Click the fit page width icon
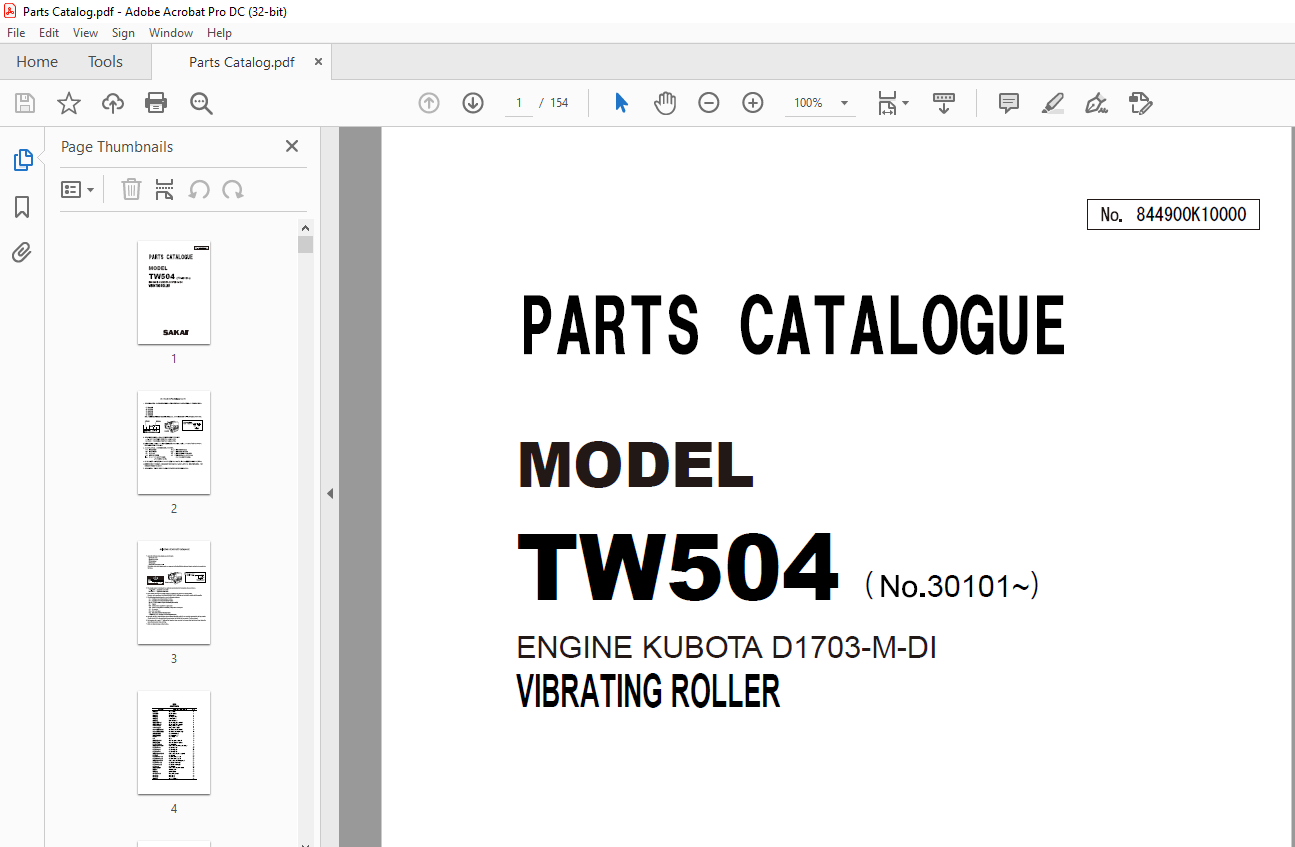The width and height of the screenshot is (1295, 847). click(888, 103)
